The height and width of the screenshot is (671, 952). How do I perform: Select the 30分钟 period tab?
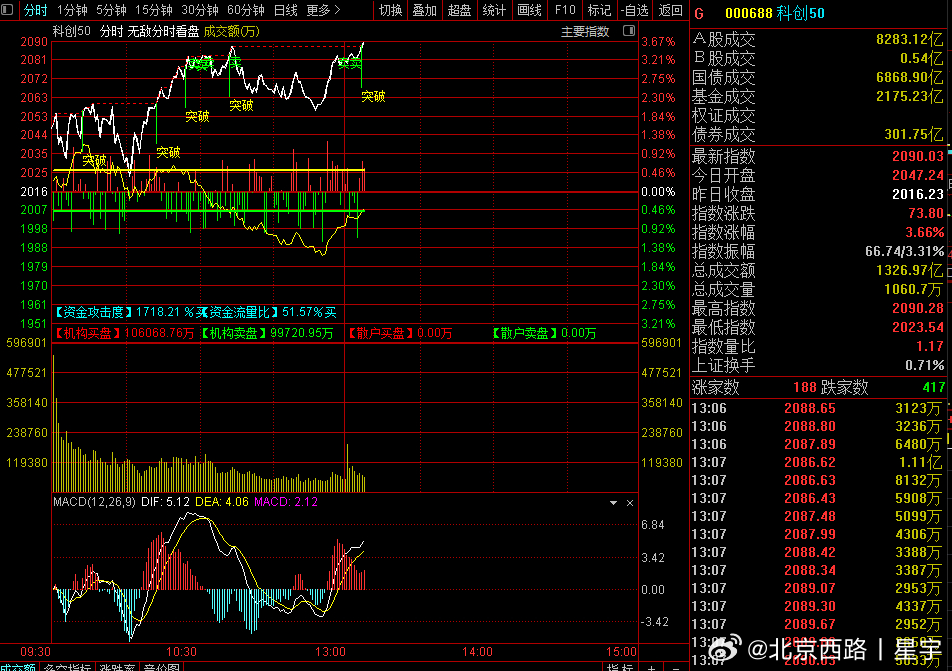[x=200, y=10]
